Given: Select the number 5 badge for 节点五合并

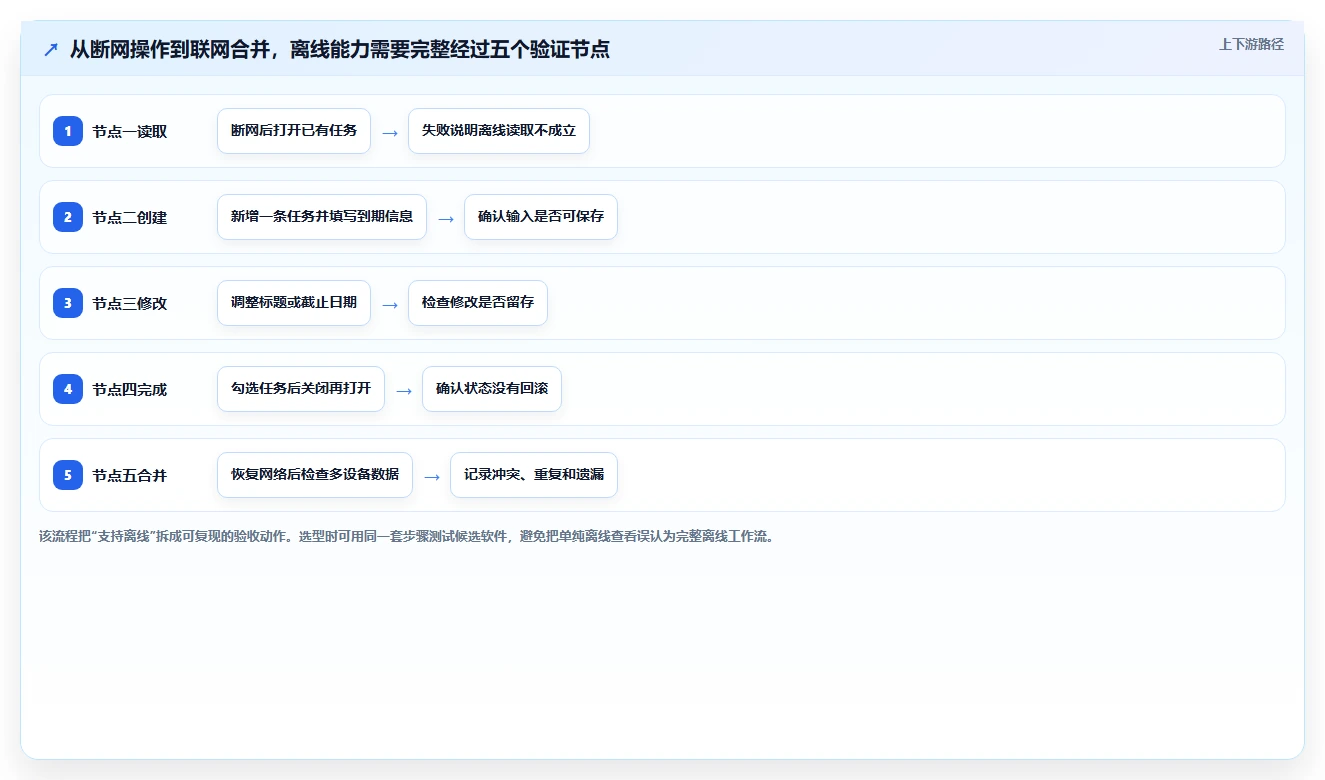Looking at the screenshot, I should tap(68, 475).
